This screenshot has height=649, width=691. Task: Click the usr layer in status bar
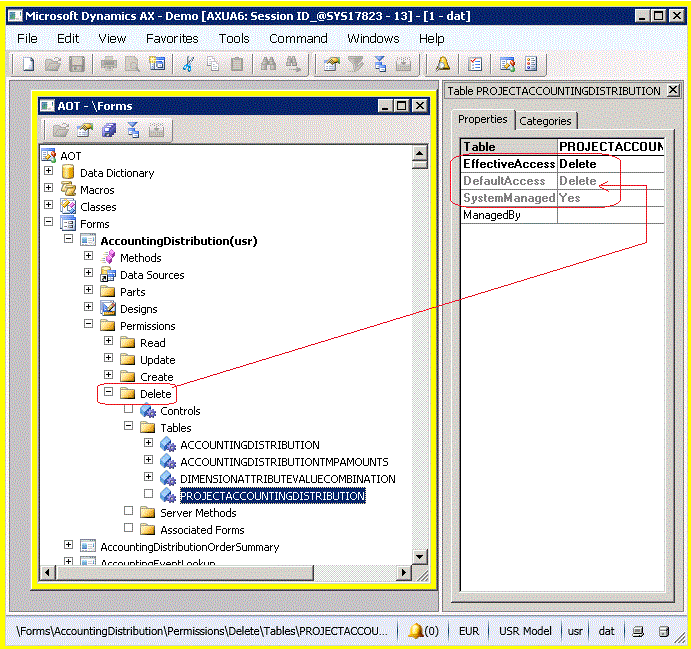tap(575, 631)
